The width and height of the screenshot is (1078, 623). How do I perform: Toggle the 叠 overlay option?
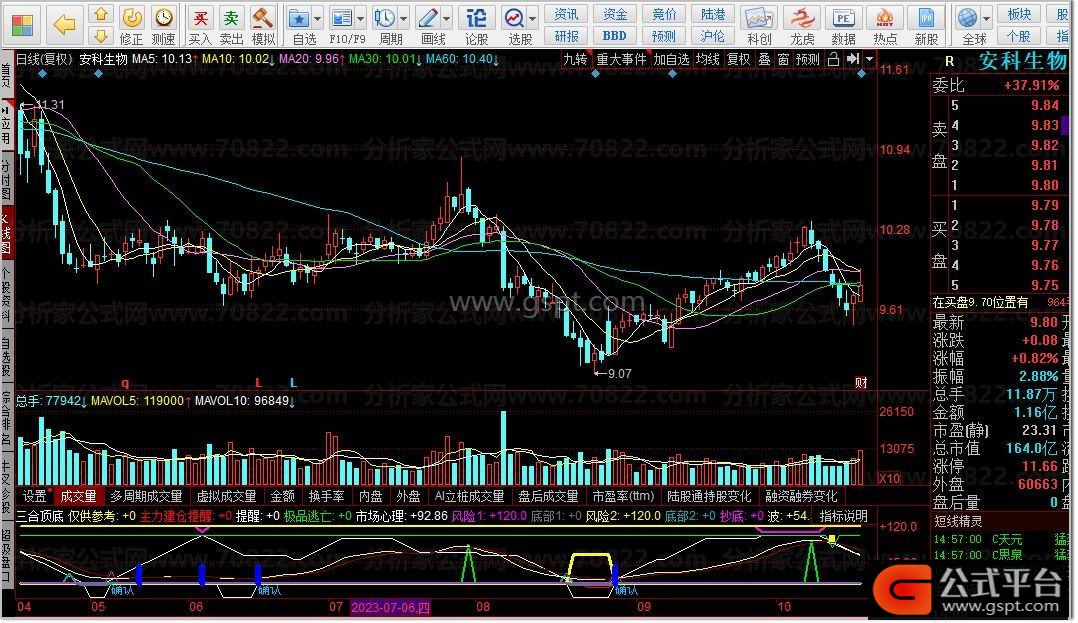point(764,60)
